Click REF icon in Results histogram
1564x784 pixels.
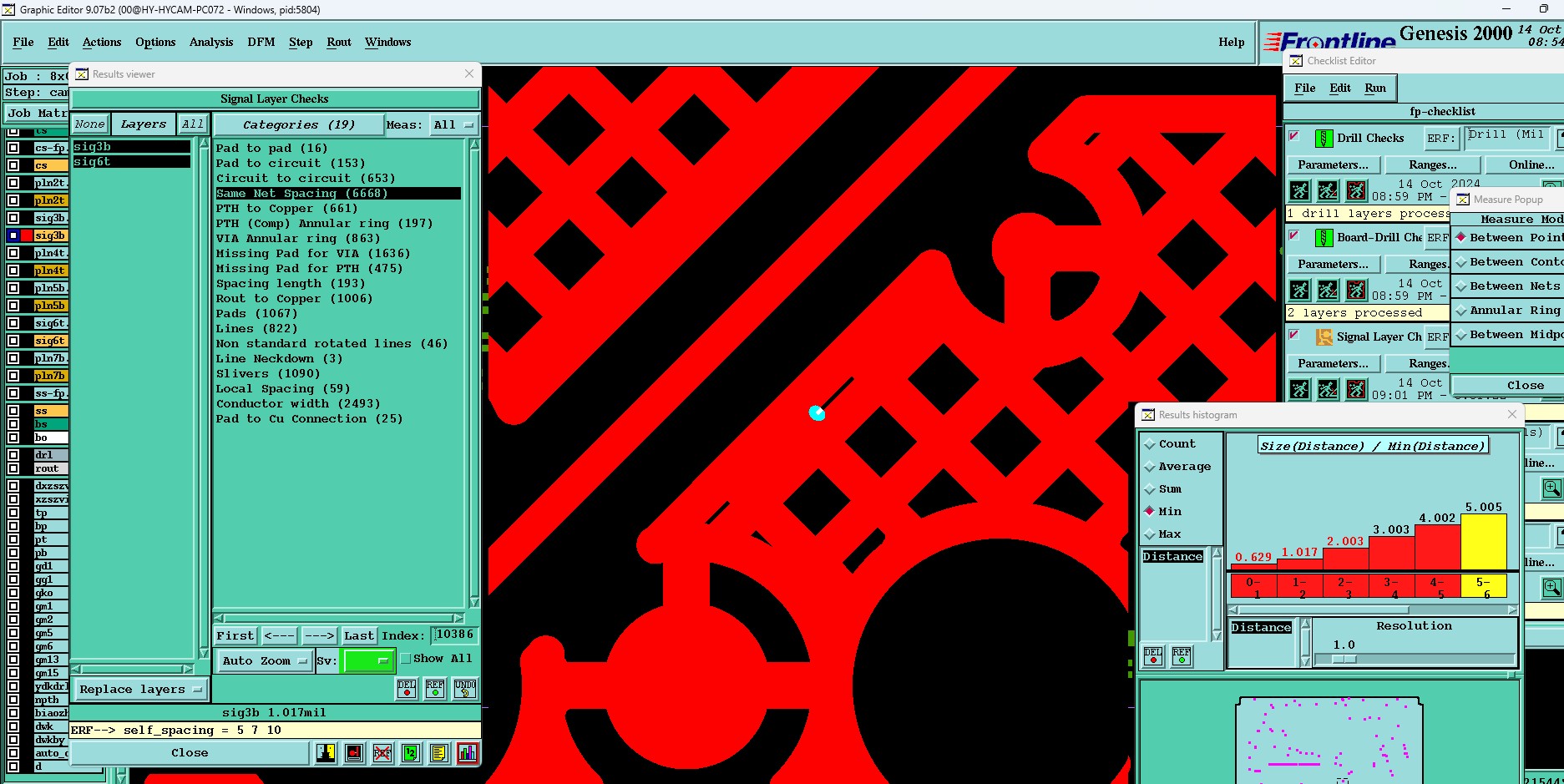(x=1182, y=656)
